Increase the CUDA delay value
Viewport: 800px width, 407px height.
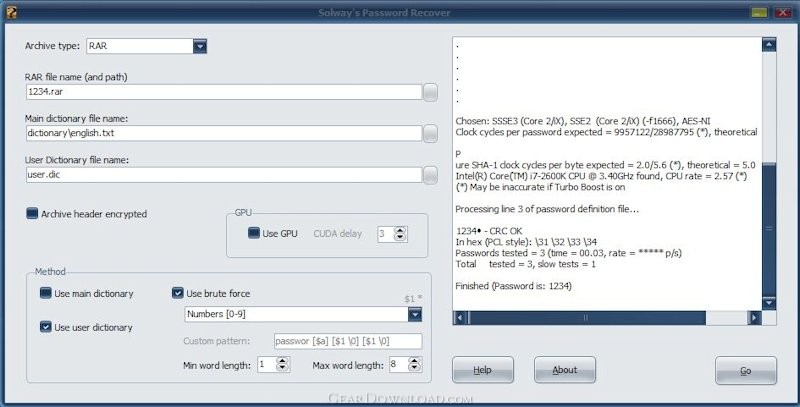tap(401, 231)
